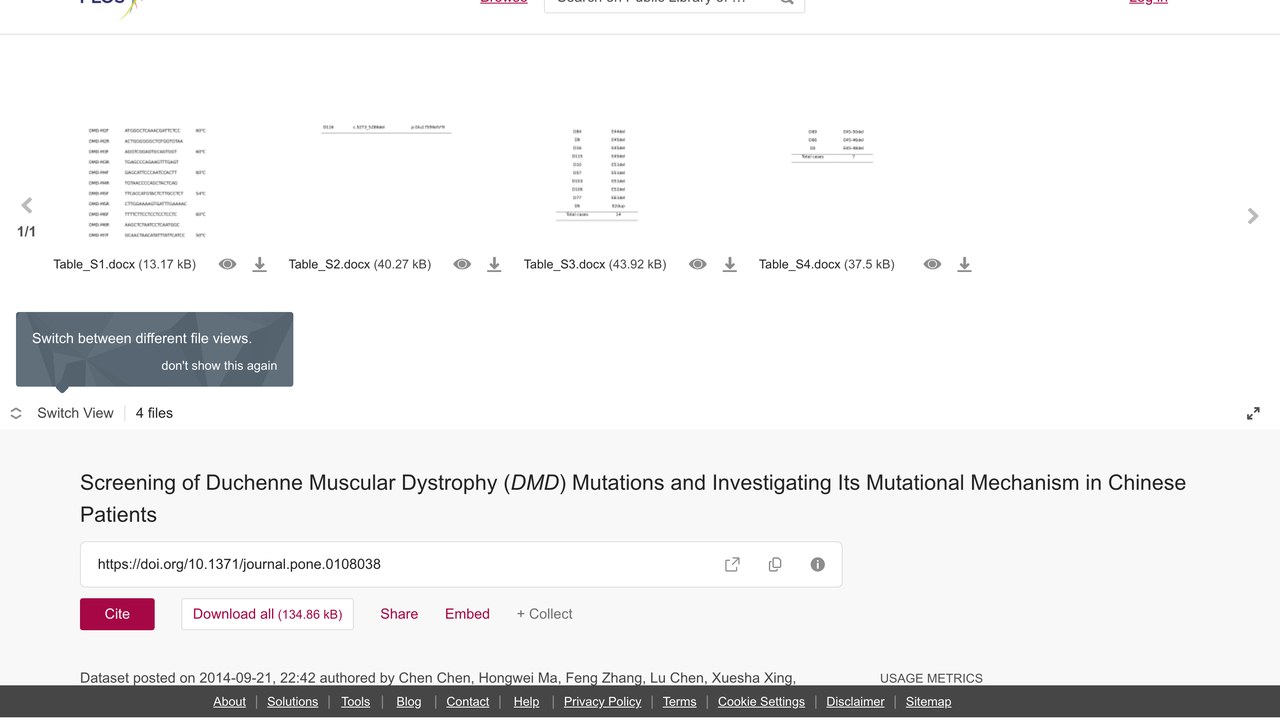1280x720 pixels.
Task: Preview Table_S1.docx with its eye icon
Action: [228, 264]
